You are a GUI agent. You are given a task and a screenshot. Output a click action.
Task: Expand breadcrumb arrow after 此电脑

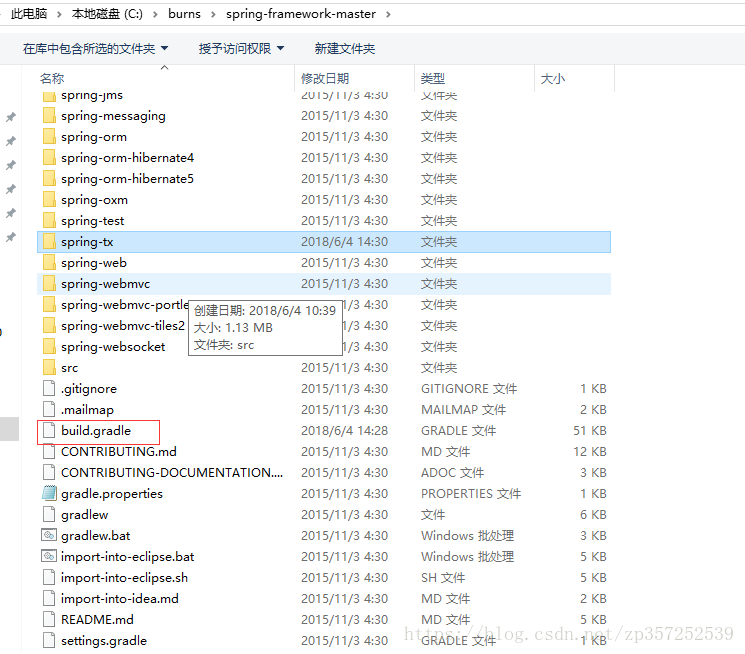click(59, 14)
